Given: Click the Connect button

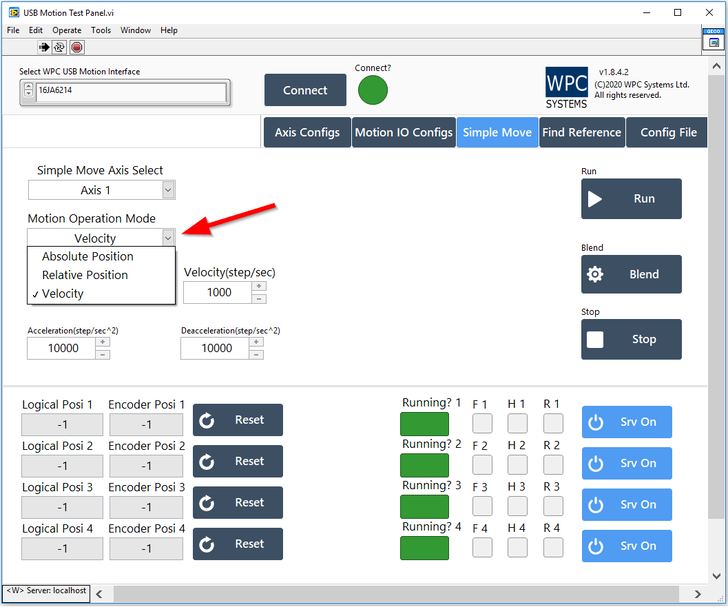Looking at the screenshot, I should coord(305,90).
